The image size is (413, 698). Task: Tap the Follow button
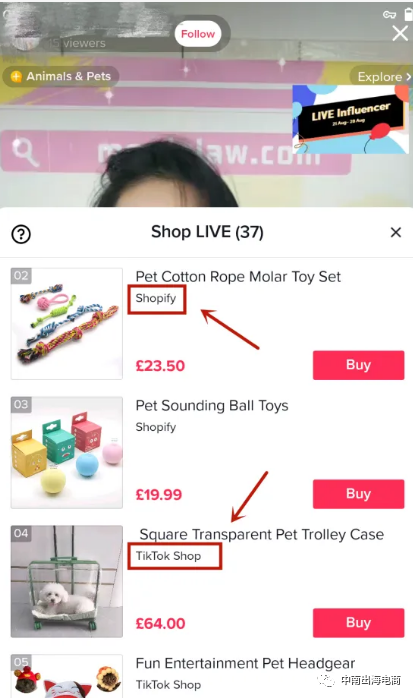[198, 34]
